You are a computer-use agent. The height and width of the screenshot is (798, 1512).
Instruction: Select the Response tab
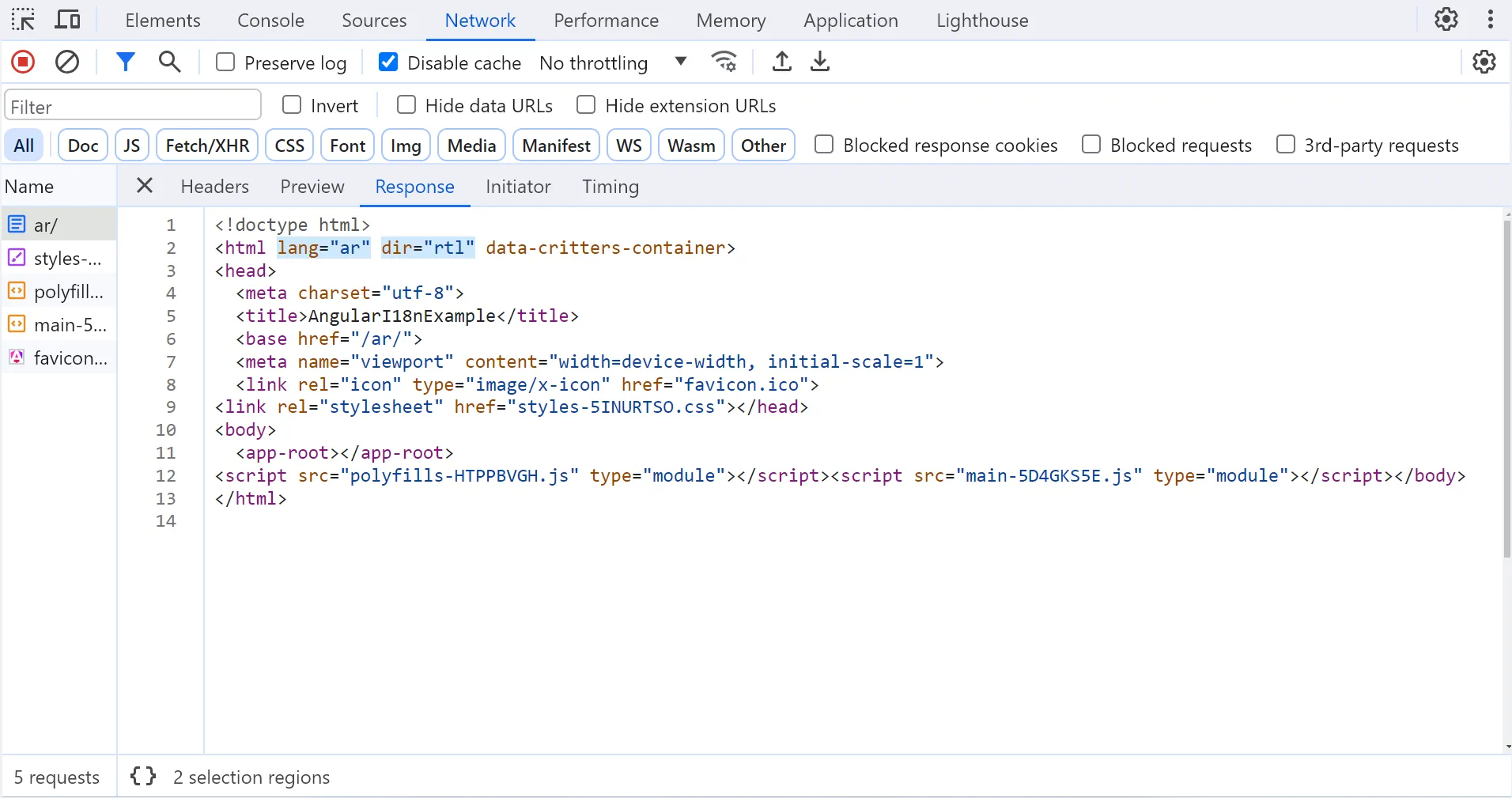[414, 187]
